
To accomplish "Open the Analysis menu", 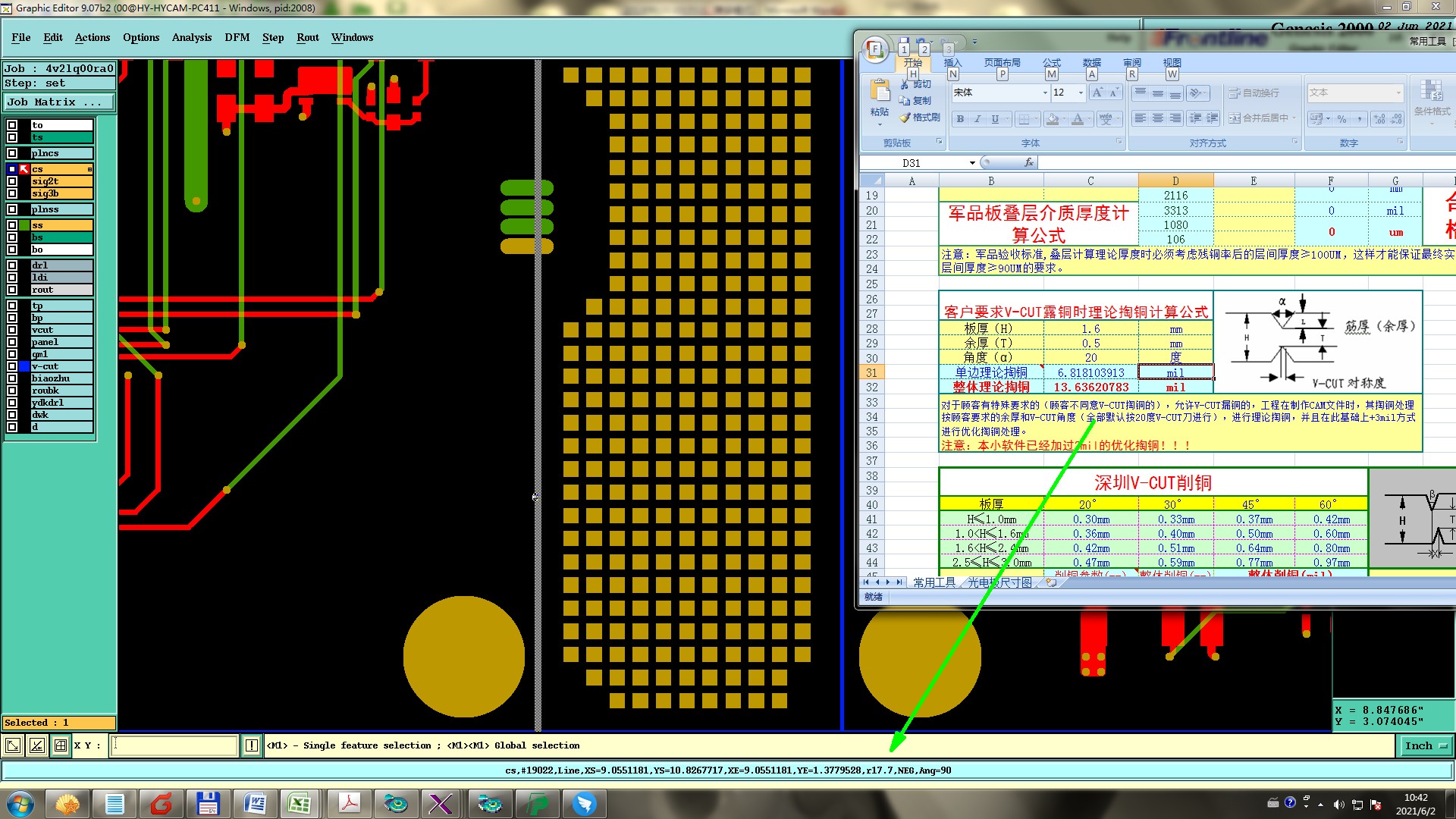I will click(x=192, y=37).
